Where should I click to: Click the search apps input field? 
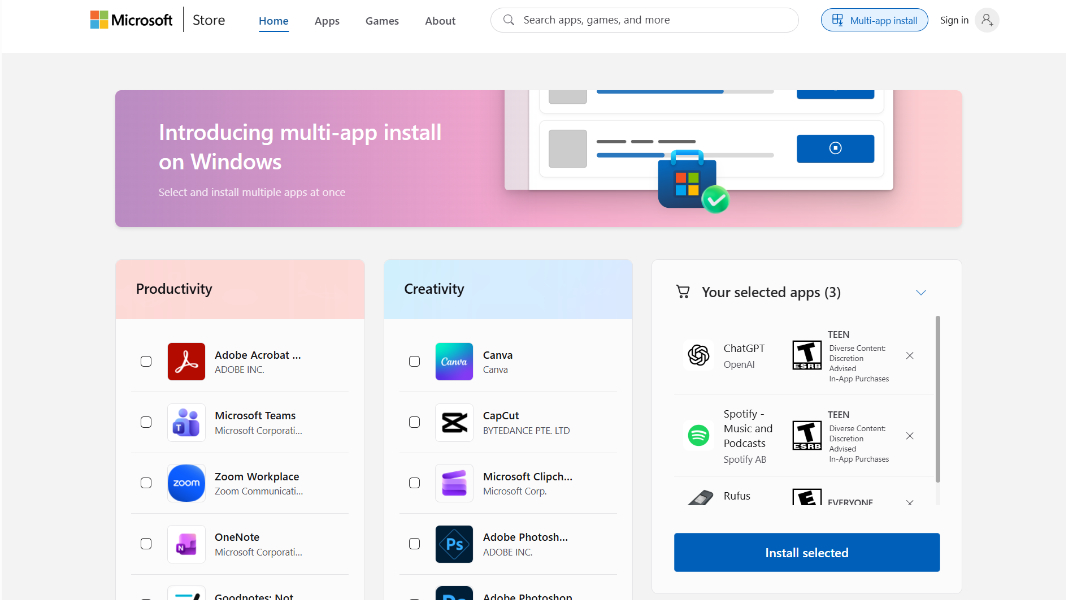pos(644,19)
